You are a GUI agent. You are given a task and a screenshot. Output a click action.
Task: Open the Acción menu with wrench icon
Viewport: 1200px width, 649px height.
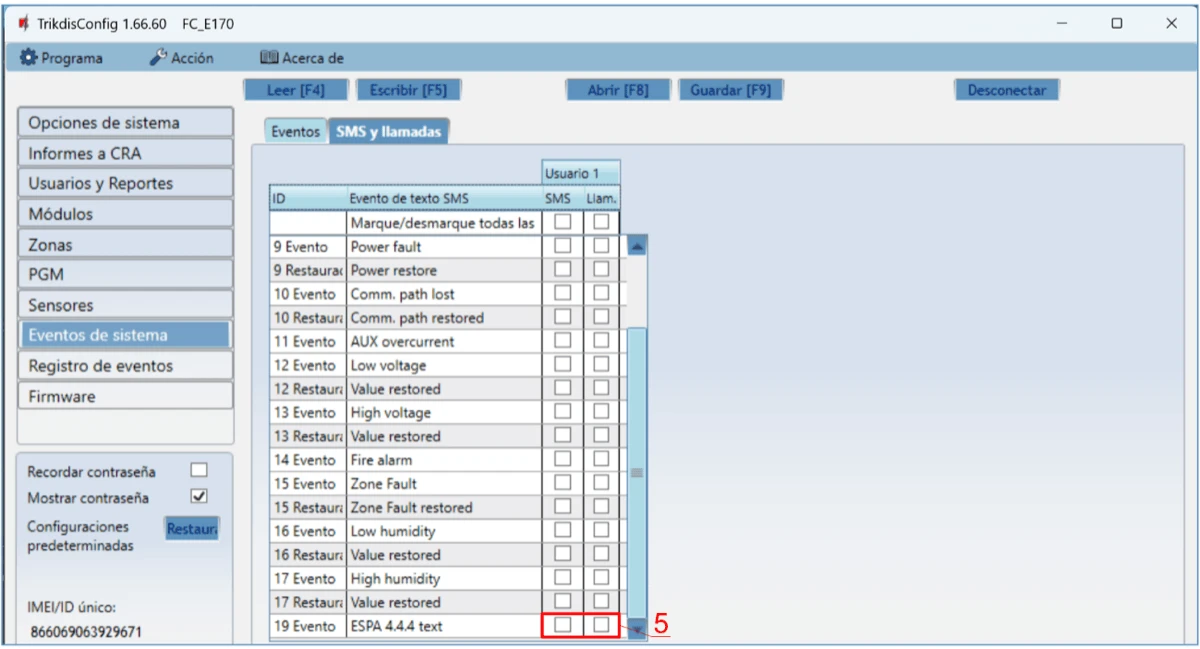pyautogui.click(x=182, y=58)
